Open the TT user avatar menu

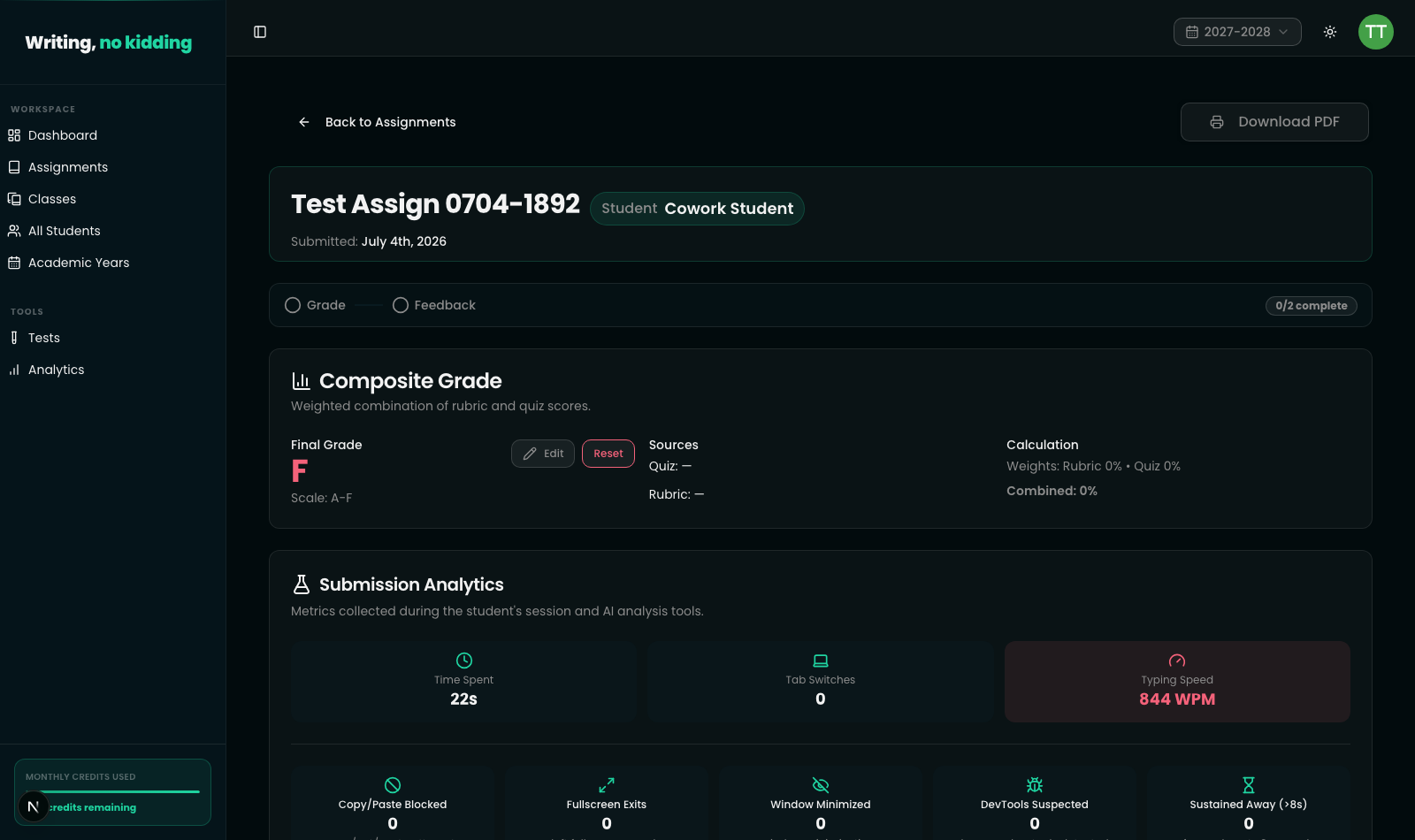coord(1376,32)
